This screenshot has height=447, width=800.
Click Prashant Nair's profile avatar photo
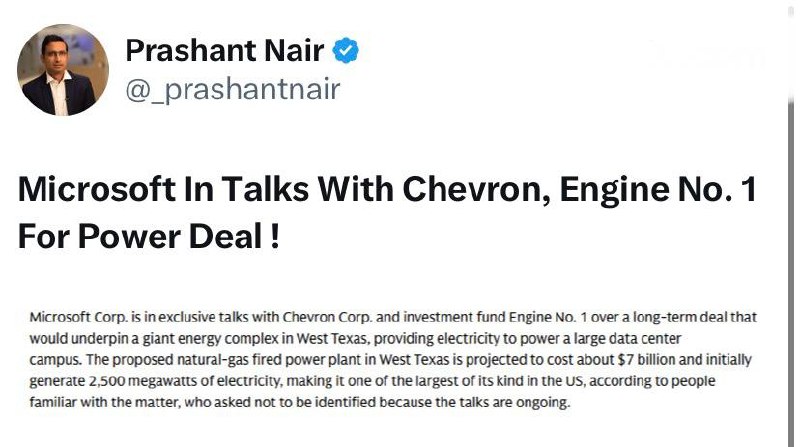click(x=63, y=70)
